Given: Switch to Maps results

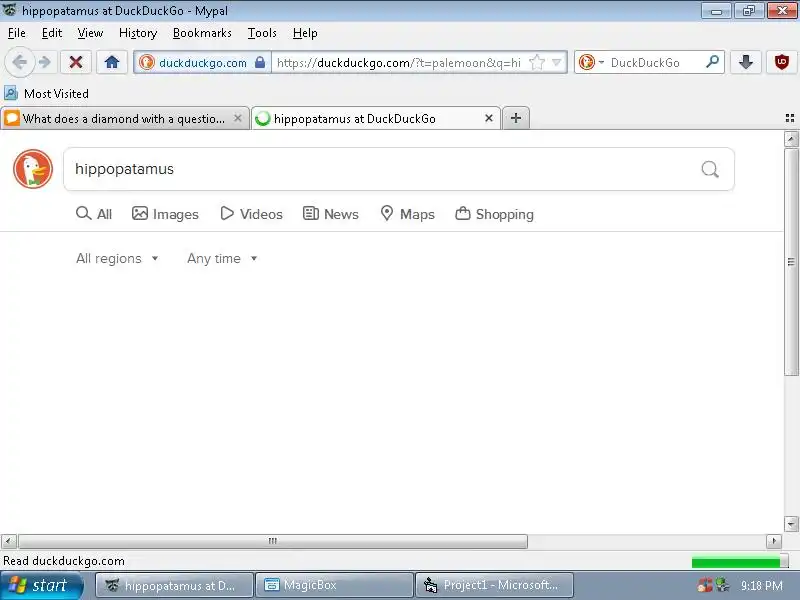Looking at the screenshot, I should pyautogui.click(x=407, y=214).
